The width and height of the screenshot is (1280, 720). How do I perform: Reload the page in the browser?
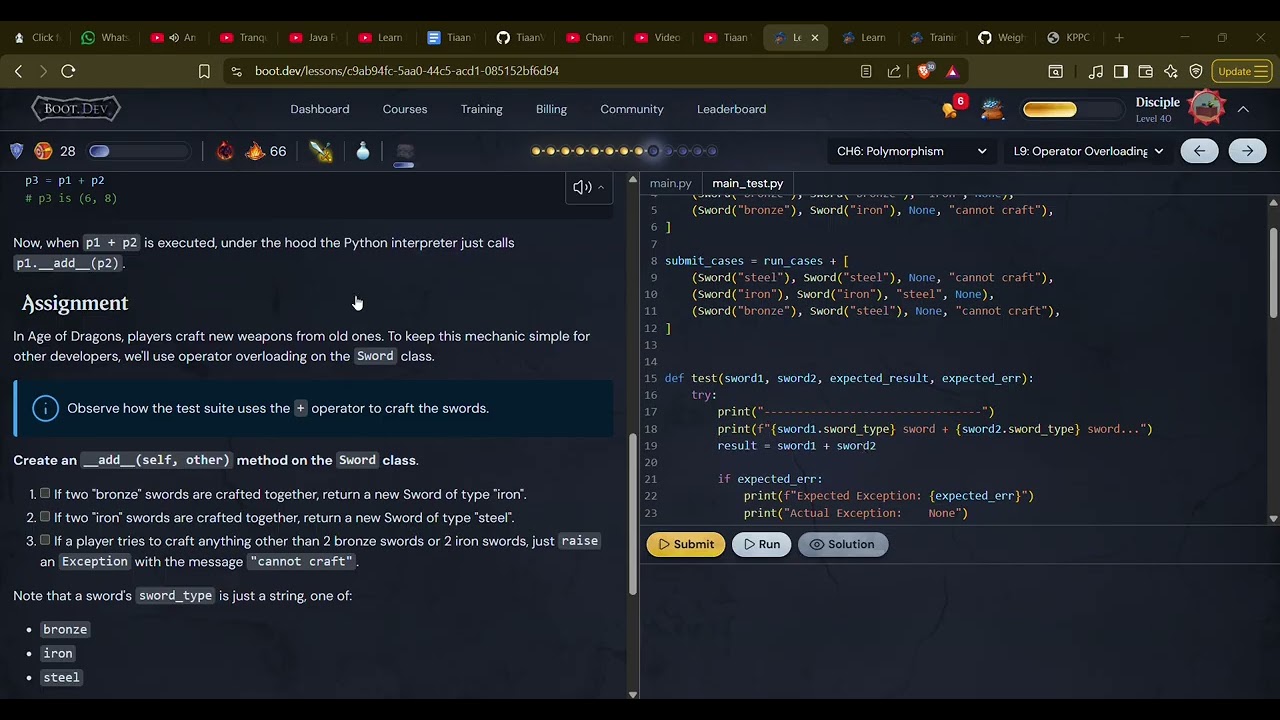click(68, 71)
